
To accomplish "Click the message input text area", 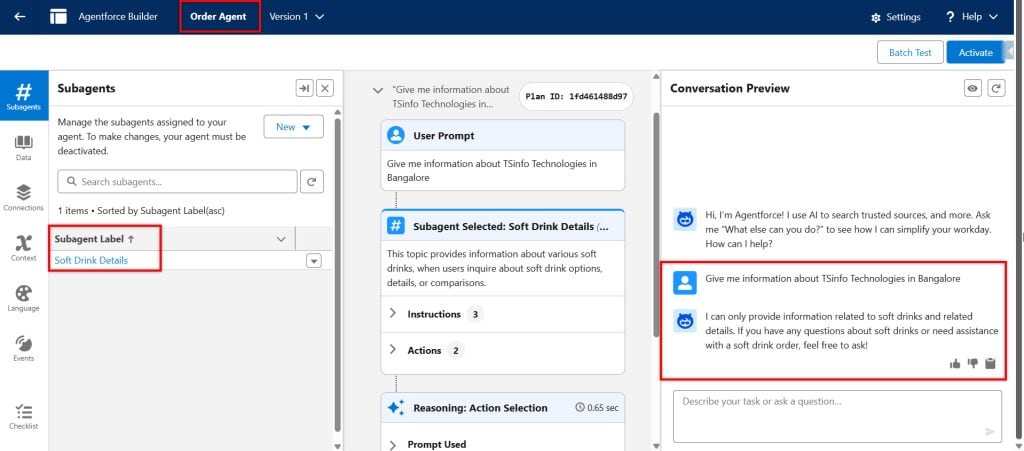I will tap(837, 416).
